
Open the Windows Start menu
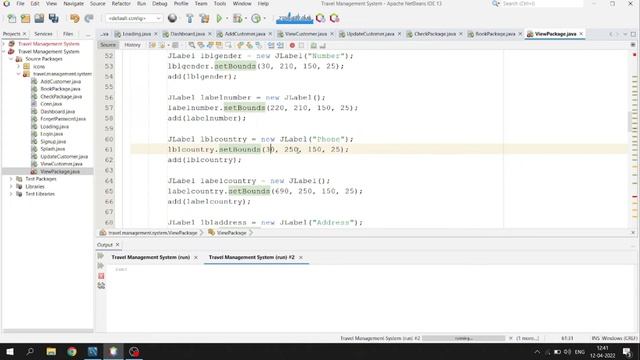10,351
